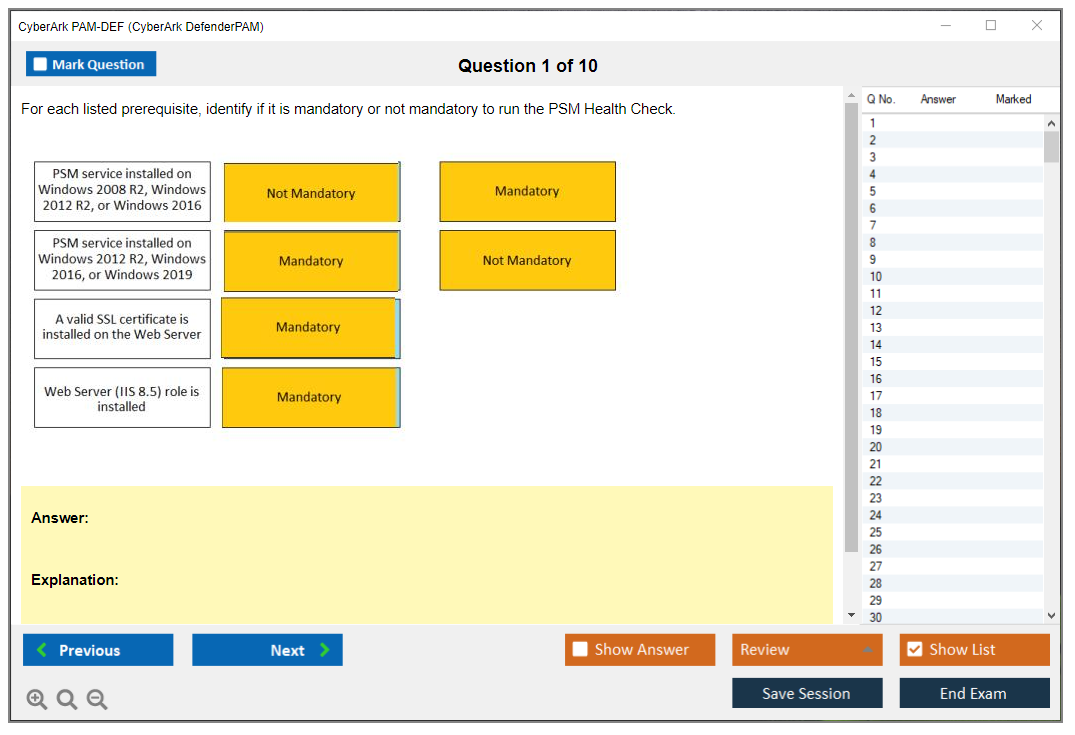Minimize the CyberArk PAM-DEF window
Viewport: 1075px width, 735px height.
[x=945, y=26]
